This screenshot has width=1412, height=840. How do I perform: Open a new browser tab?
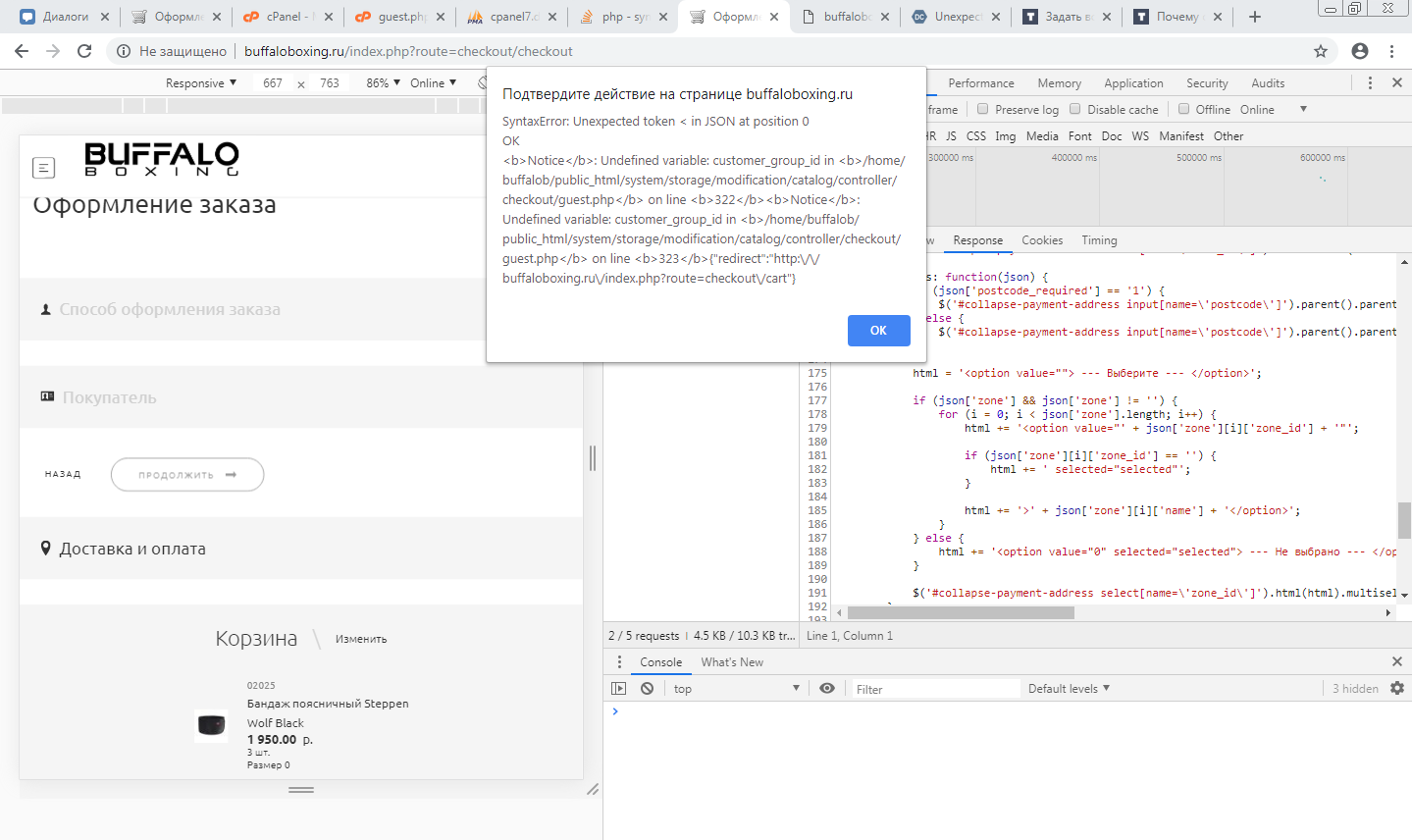(x=1254, y=17)
